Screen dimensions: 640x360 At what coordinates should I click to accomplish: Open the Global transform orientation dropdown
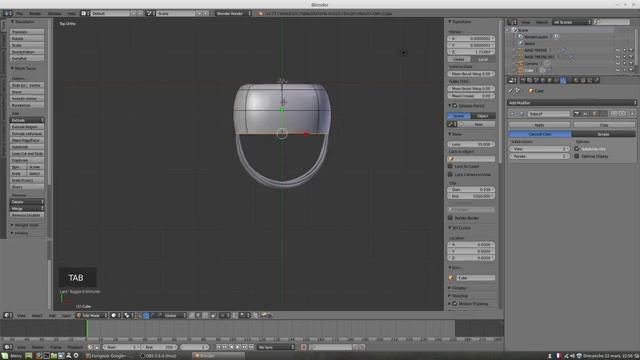(173, 315)
